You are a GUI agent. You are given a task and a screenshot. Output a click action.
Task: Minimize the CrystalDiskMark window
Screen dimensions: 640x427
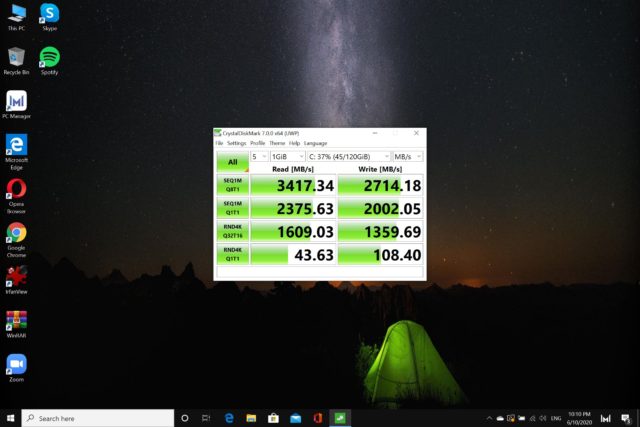click(375, 133)
